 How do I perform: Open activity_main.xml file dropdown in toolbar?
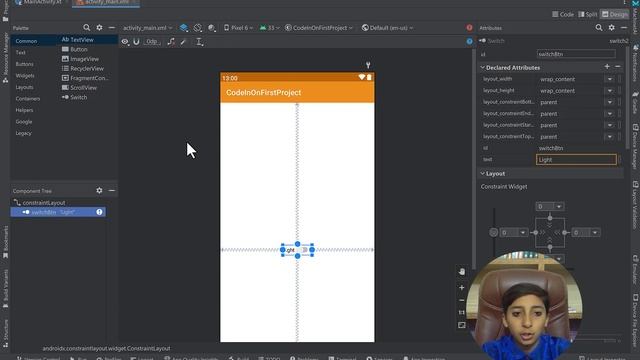[x=147, y=28]
